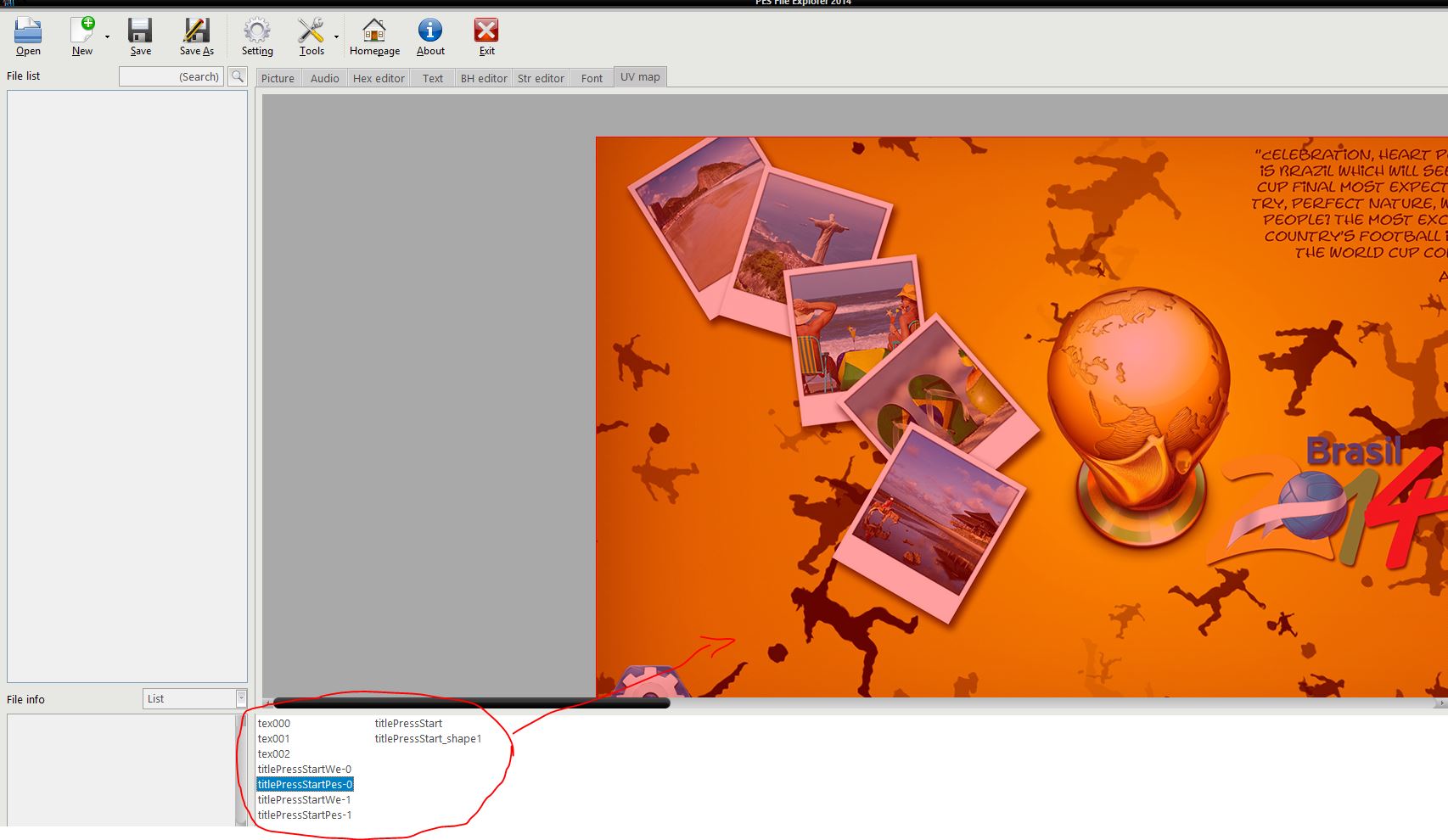Expand the File info List dropdown

point(241,698)
